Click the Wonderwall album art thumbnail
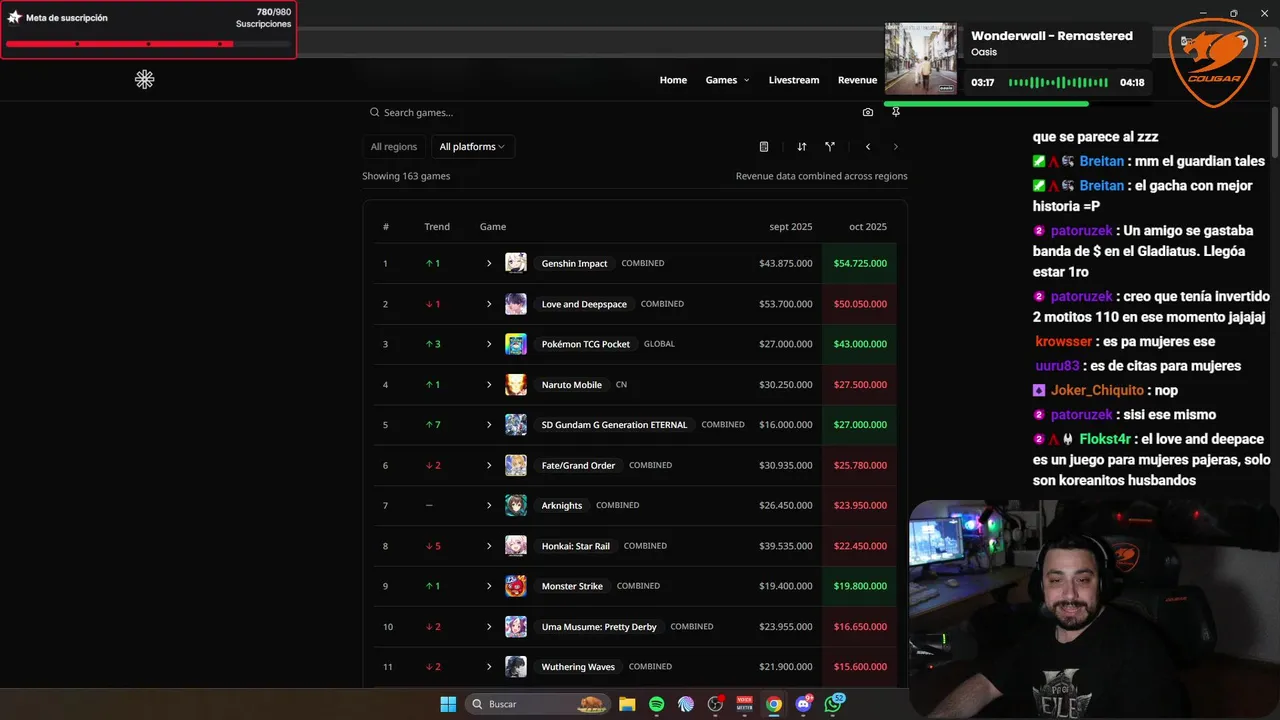The width and height of the screenshot is (1280, 720). coord(921,59)
